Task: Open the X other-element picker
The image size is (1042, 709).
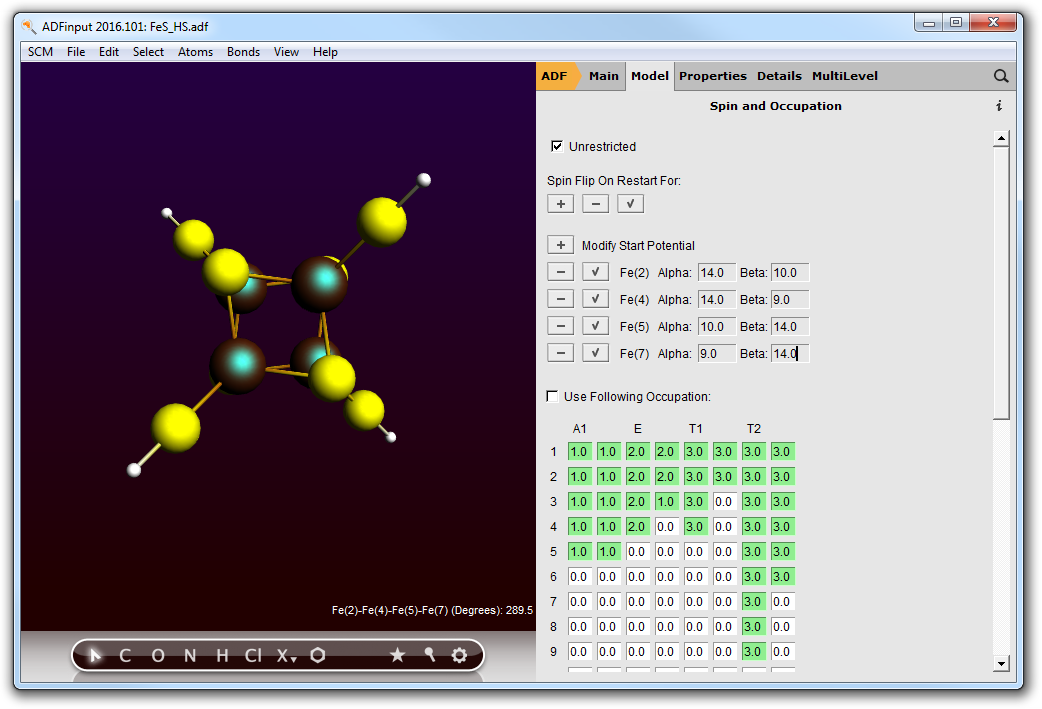Action: 286,656
